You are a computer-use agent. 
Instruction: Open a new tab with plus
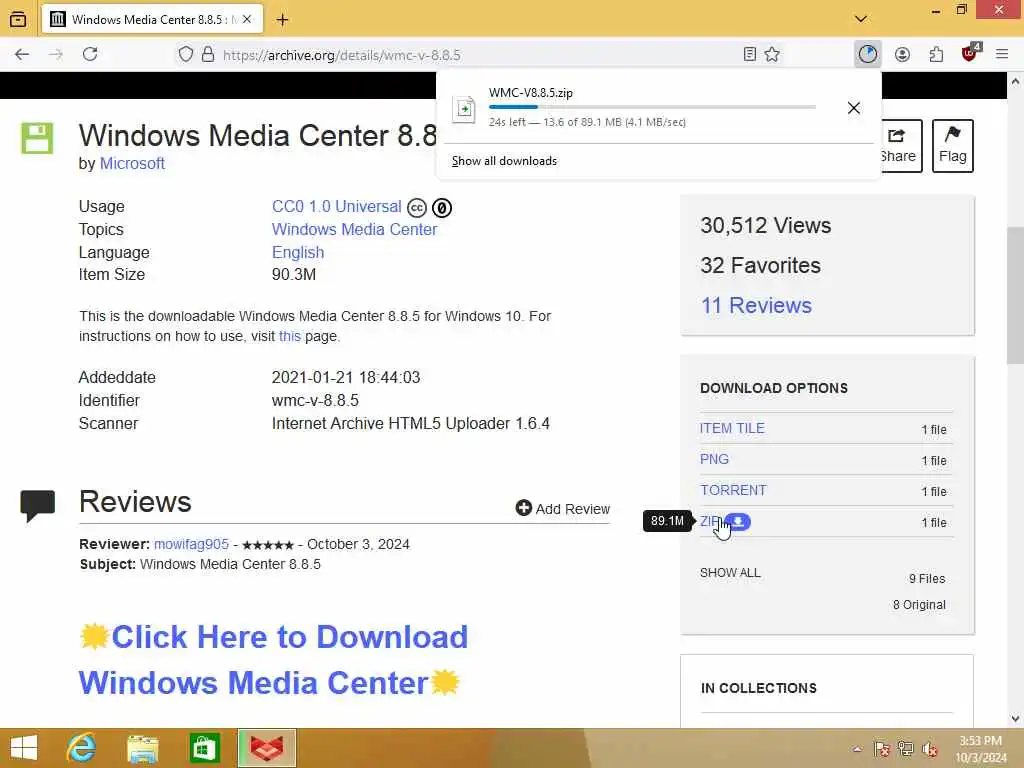(282, 20)
